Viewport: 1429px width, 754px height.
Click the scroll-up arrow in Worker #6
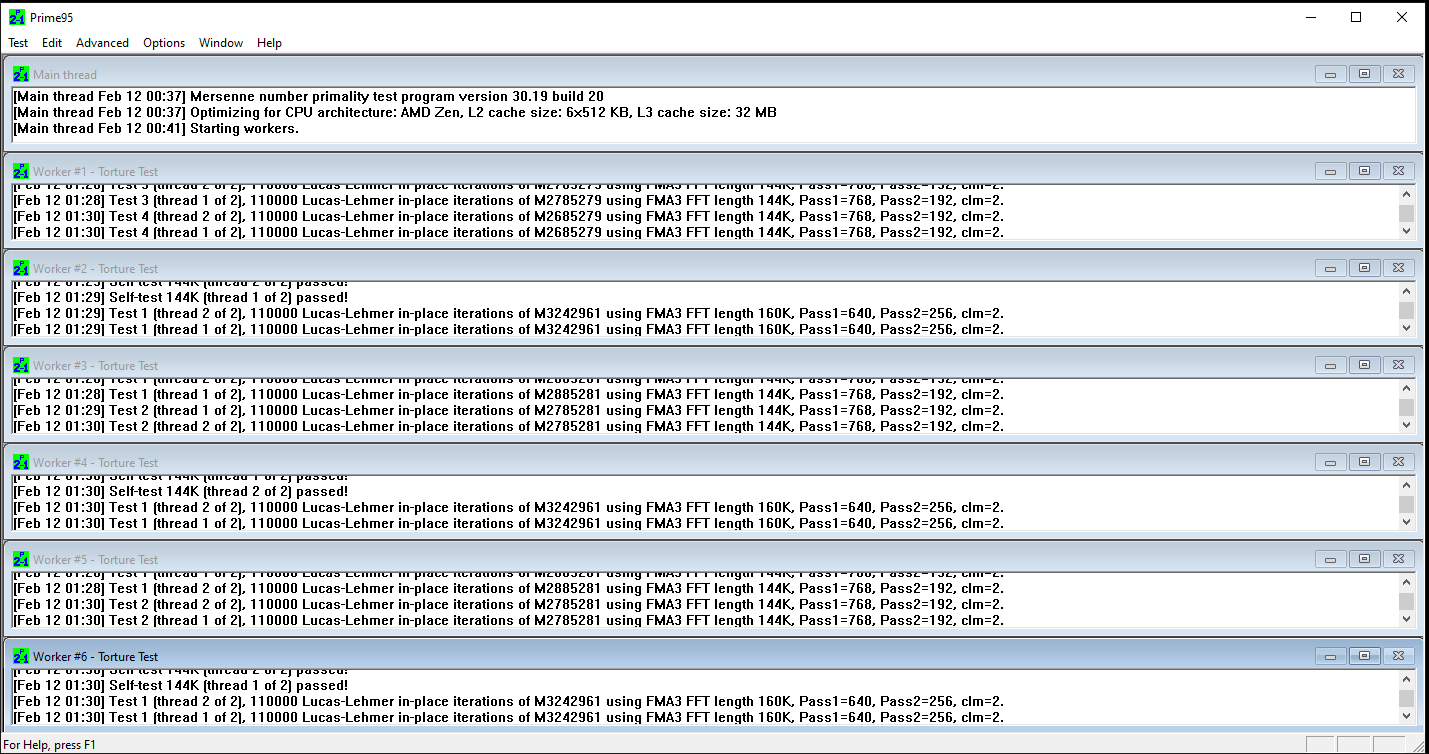(x=1406, y=680)
